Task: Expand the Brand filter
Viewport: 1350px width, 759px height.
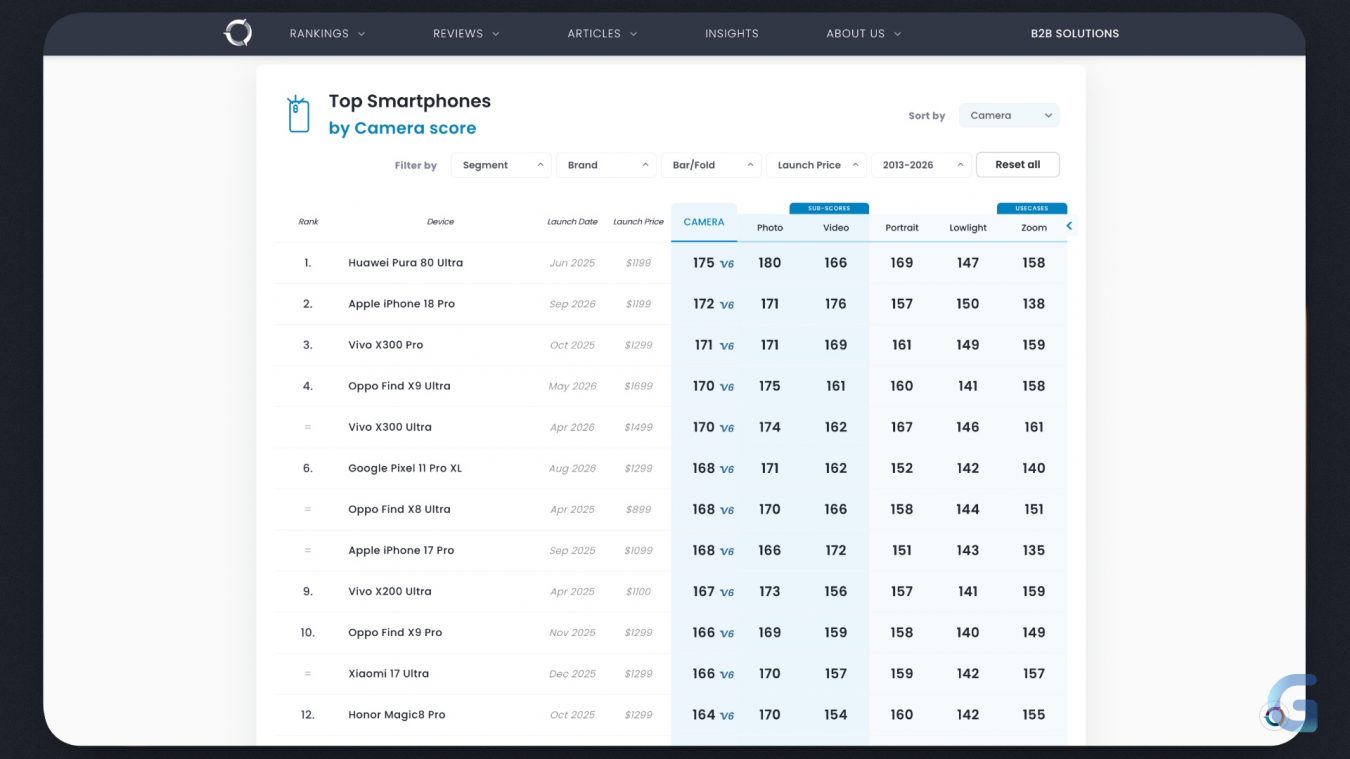Action: tap(606, 165)
